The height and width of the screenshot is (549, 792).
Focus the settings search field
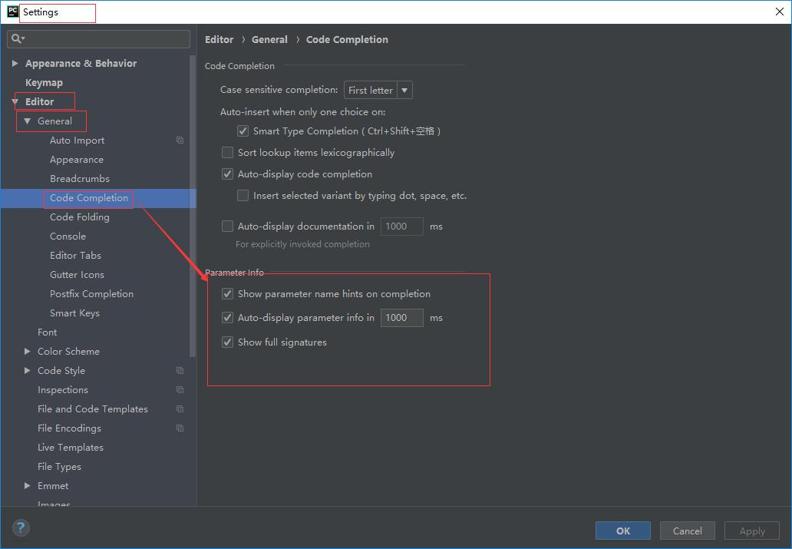coord(99,39)
